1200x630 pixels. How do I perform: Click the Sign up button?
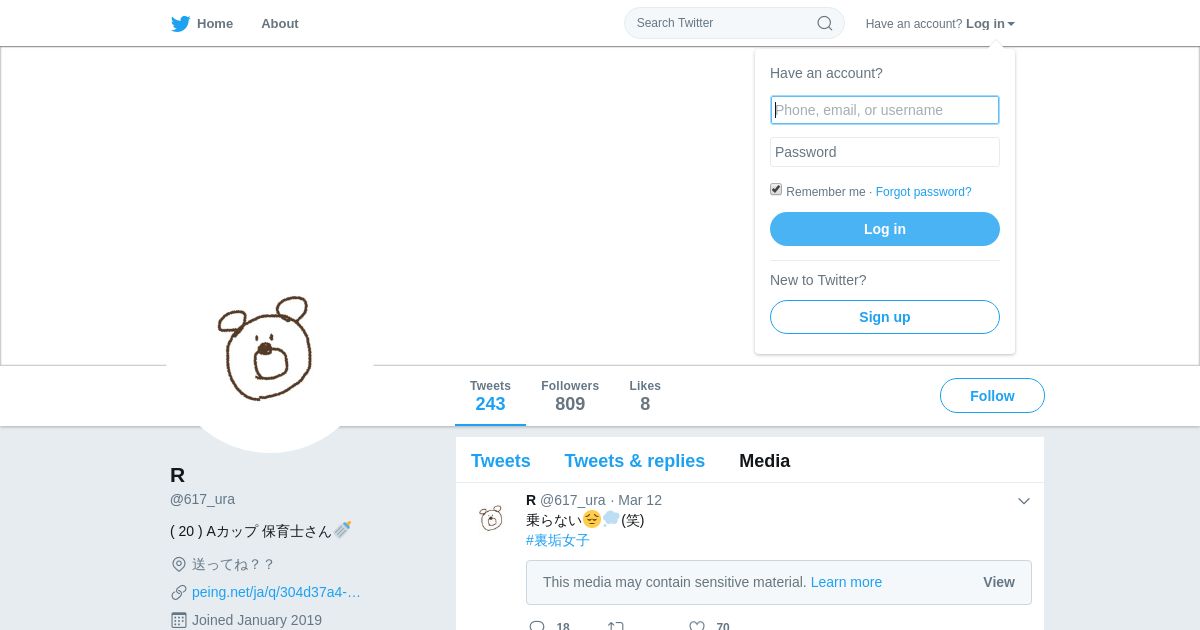point(885,317)
